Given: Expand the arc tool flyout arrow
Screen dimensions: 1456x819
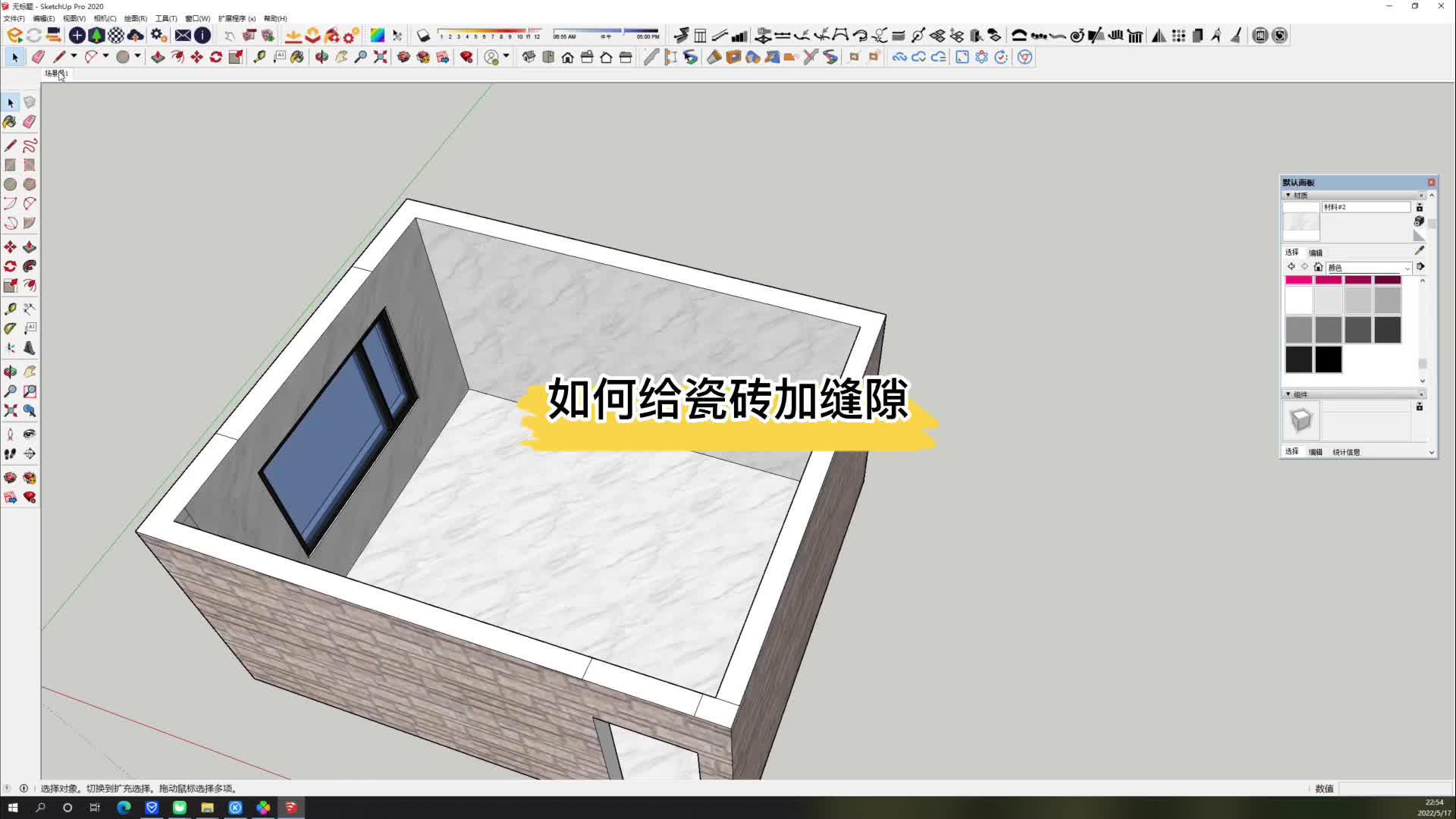Looking at the screenshot, I should (x=105, y=56).
